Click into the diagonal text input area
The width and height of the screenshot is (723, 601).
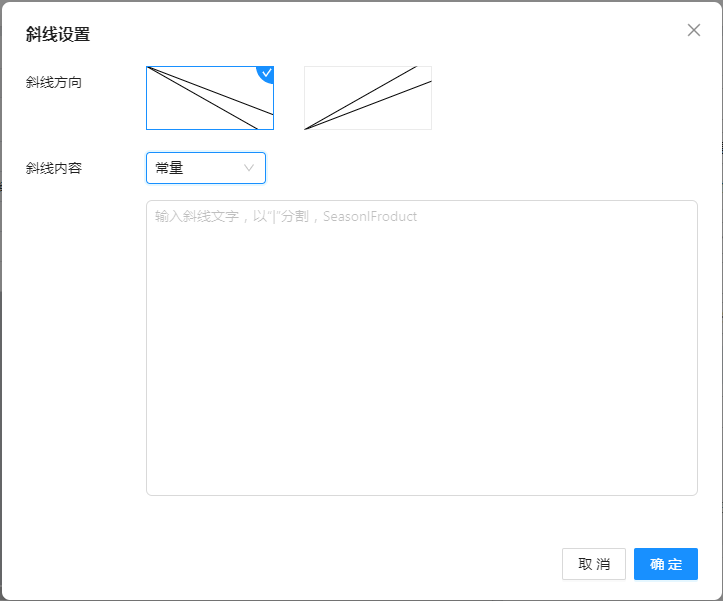pyautogui.click(x=421, y=347)
